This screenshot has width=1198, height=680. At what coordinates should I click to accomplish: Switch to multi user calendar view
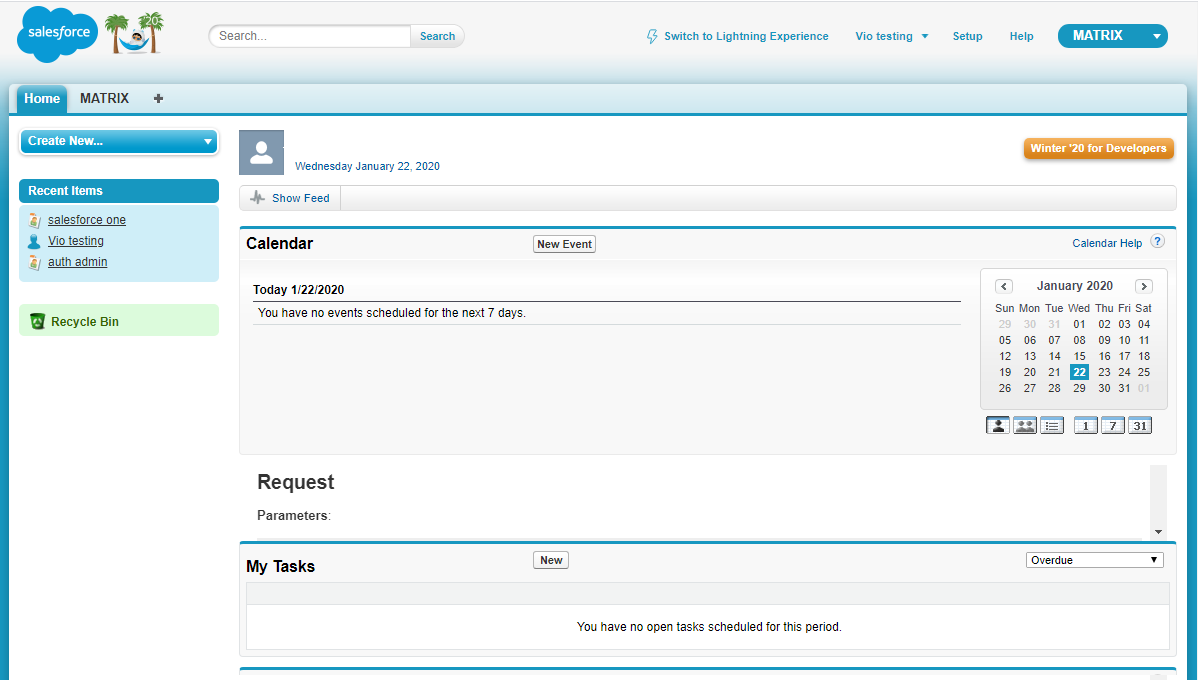[x=1025, y=426]
